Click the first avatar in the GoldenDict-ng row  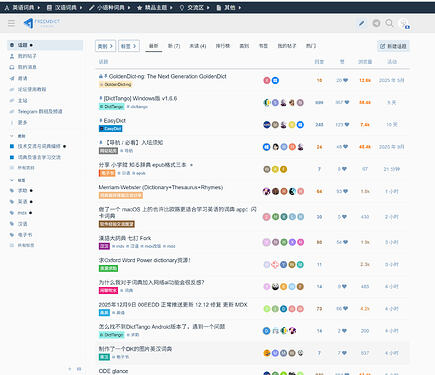pyautogui.click(x=267, y=80)
